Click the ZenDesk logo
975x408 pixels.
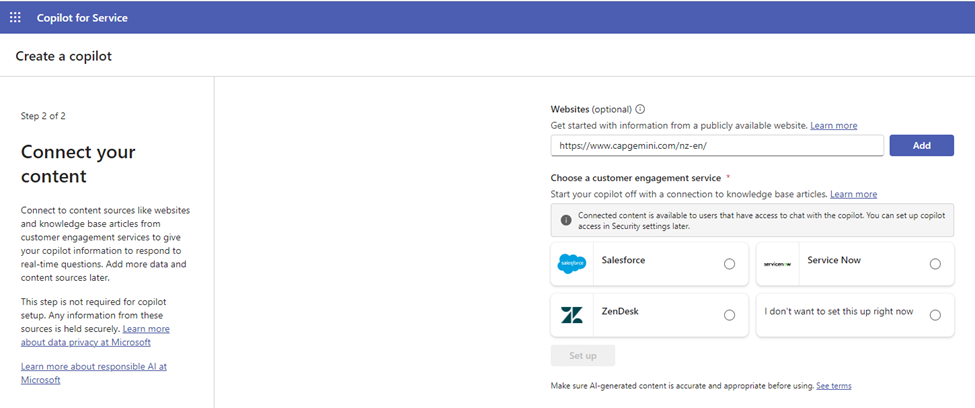click(571, 315)
